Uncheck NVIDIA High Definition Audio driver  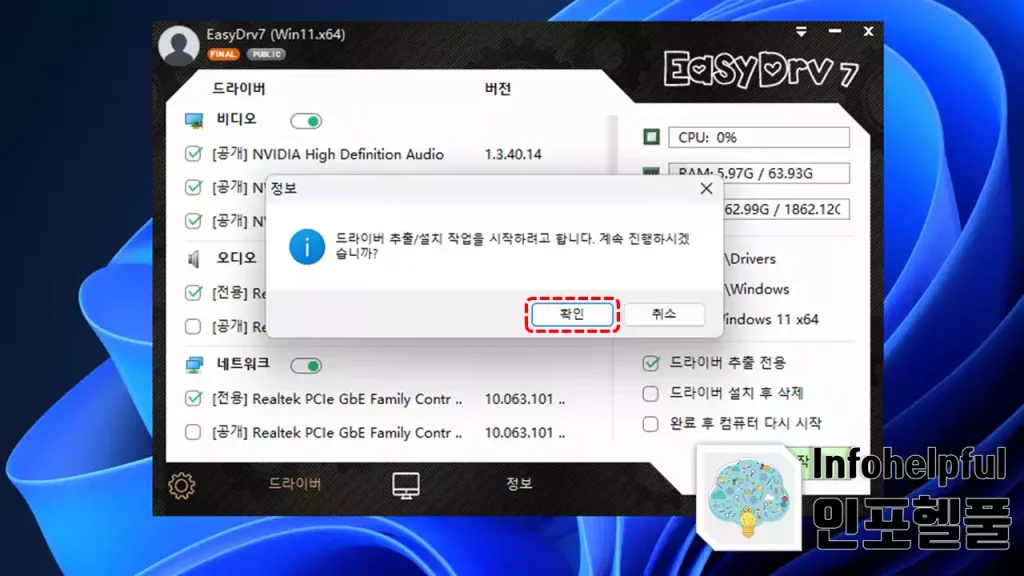[x=193, y=154]
